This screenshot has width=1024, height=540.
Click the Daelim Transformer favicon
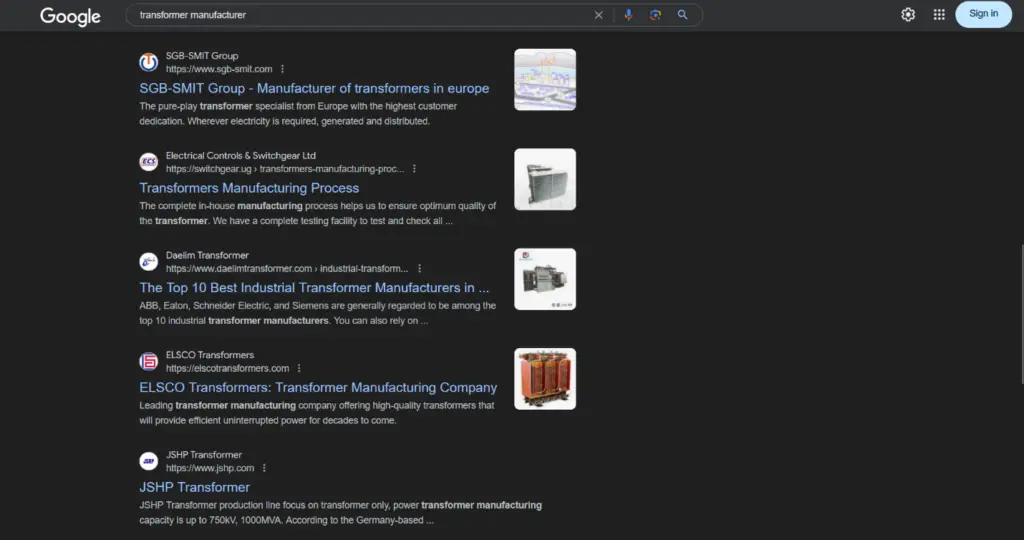pos(149,262)
